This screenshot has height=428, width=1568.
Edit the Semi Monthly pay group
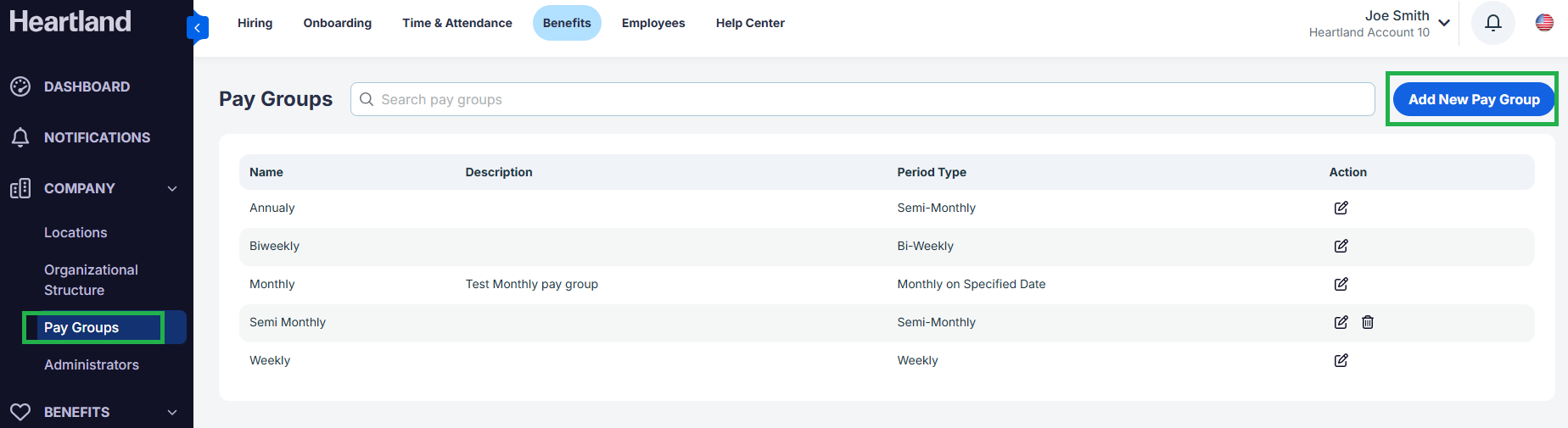(1341, 322)
